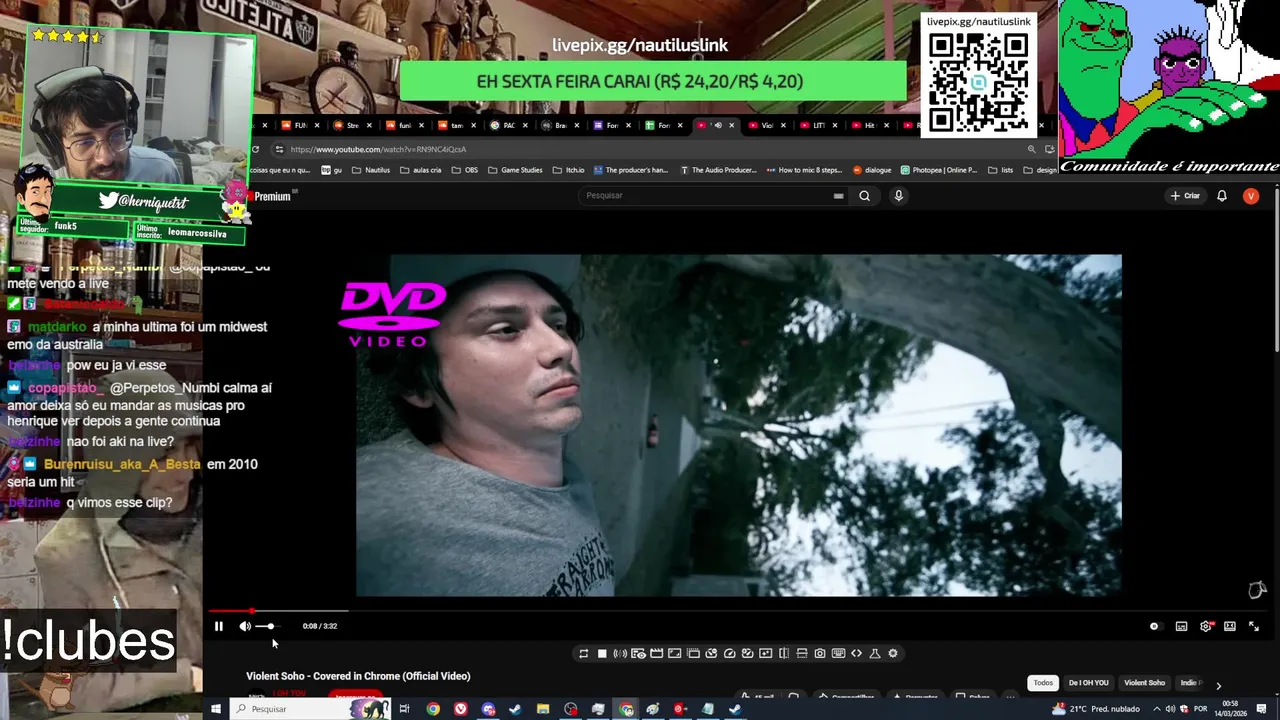The width and height of the screenshot is (1280, 720).
Task: Enter fullscreen mode for the video
Action: pyautogui.click(x=1254, y=626)
